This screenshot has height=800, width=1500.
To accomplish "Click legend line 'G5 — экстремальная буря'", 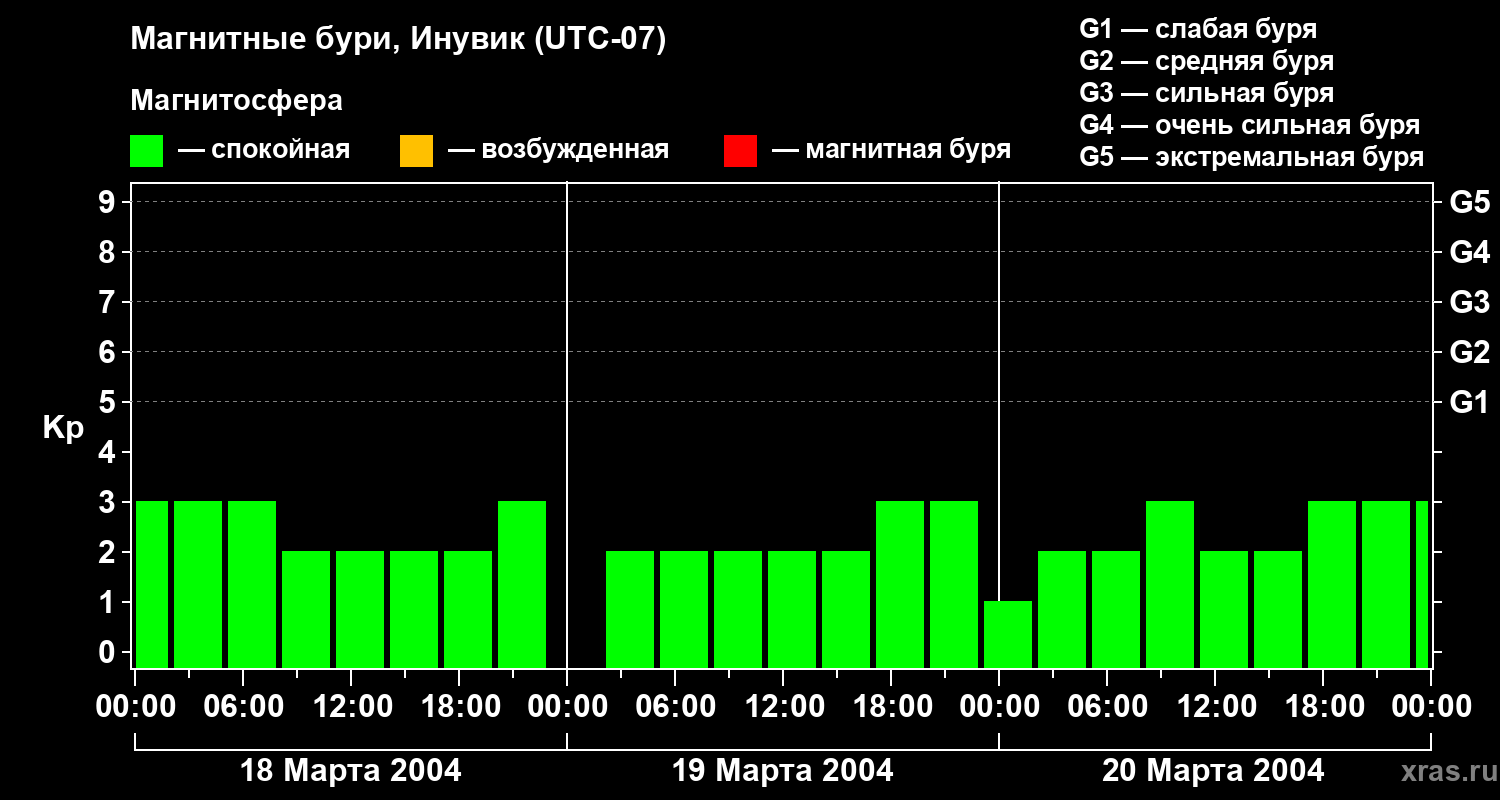I will click(1251, 157).
